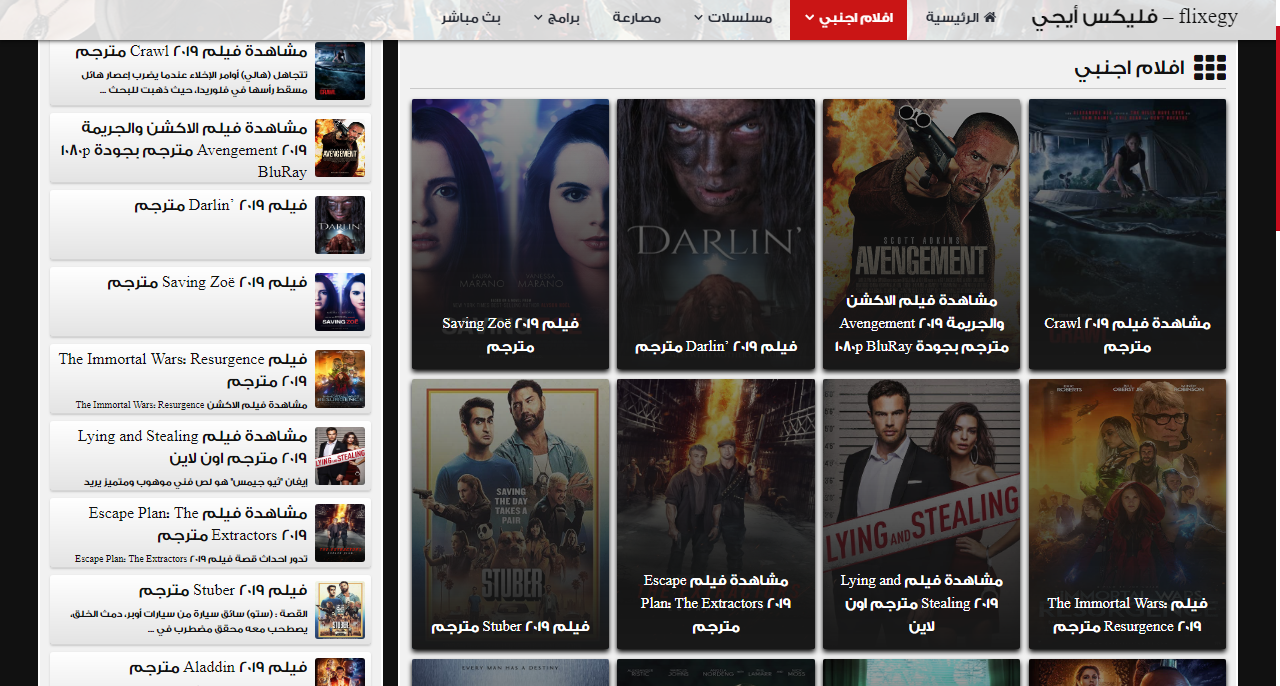
Task: Open the Avengement poster card
Action: click(922, 234)
